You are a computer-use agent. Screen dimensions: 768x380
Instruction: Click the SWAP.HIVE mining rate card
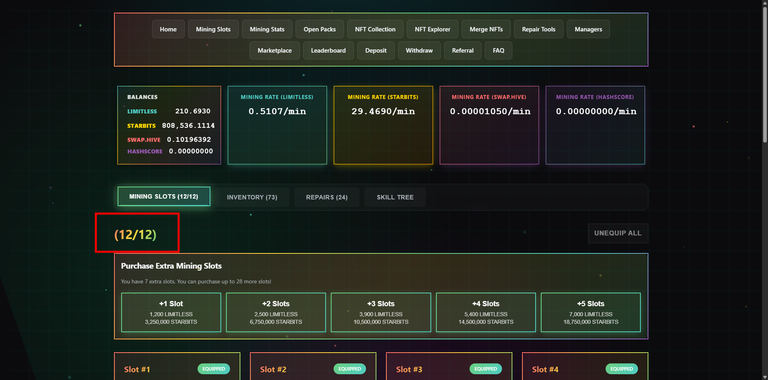pyautogui.click(x=489, y=125)
